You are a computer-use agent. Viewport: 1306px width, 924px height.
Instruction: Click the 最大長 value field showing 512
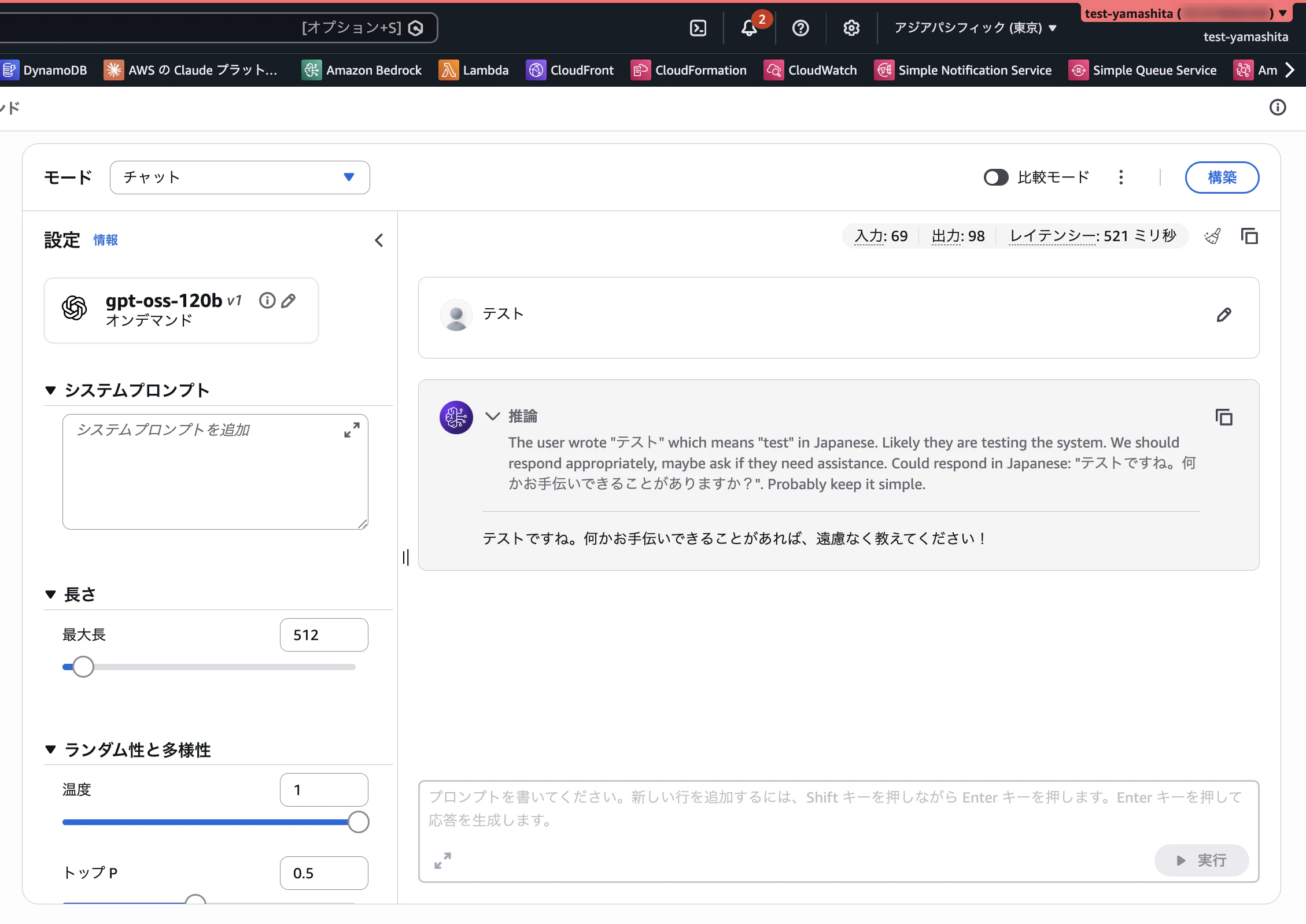(324, 635)
